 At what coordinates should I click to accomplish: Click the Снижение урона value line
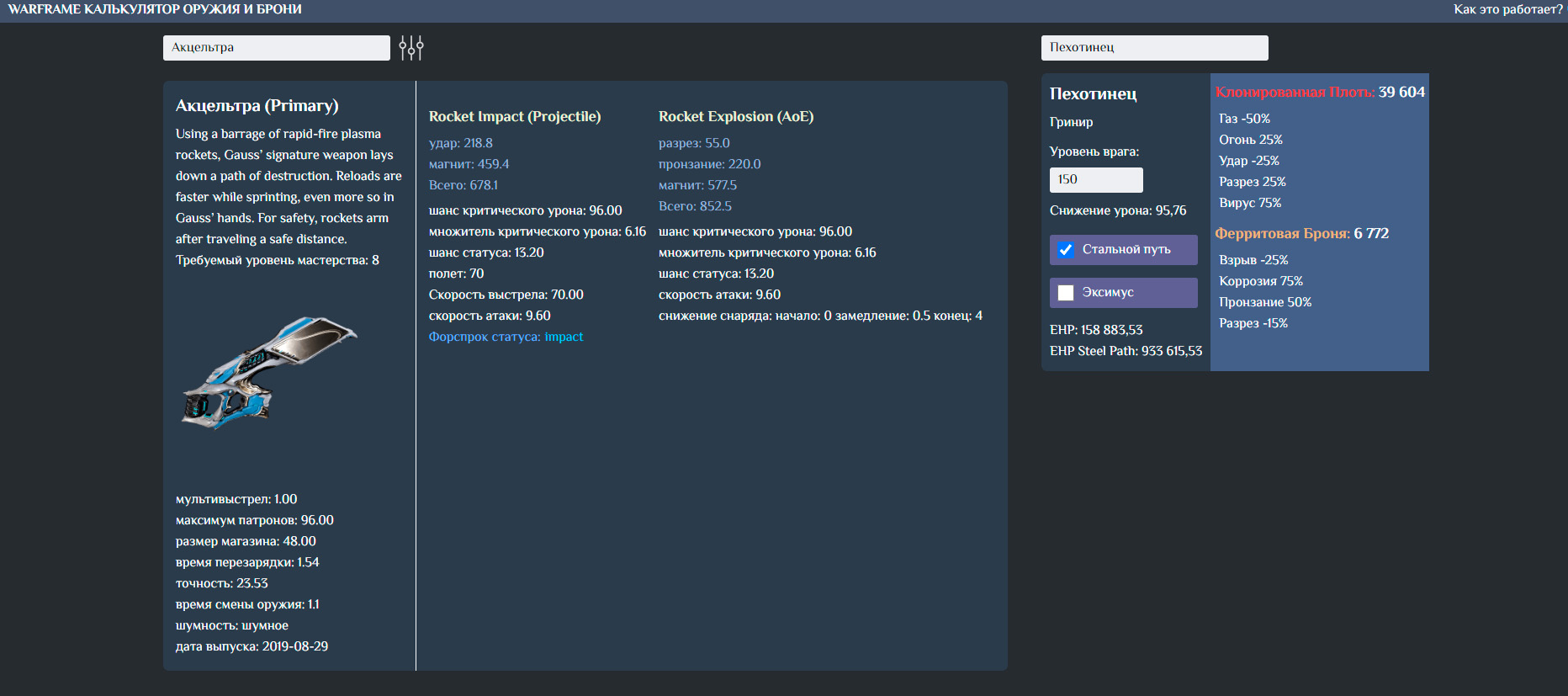coord(1118,210)
